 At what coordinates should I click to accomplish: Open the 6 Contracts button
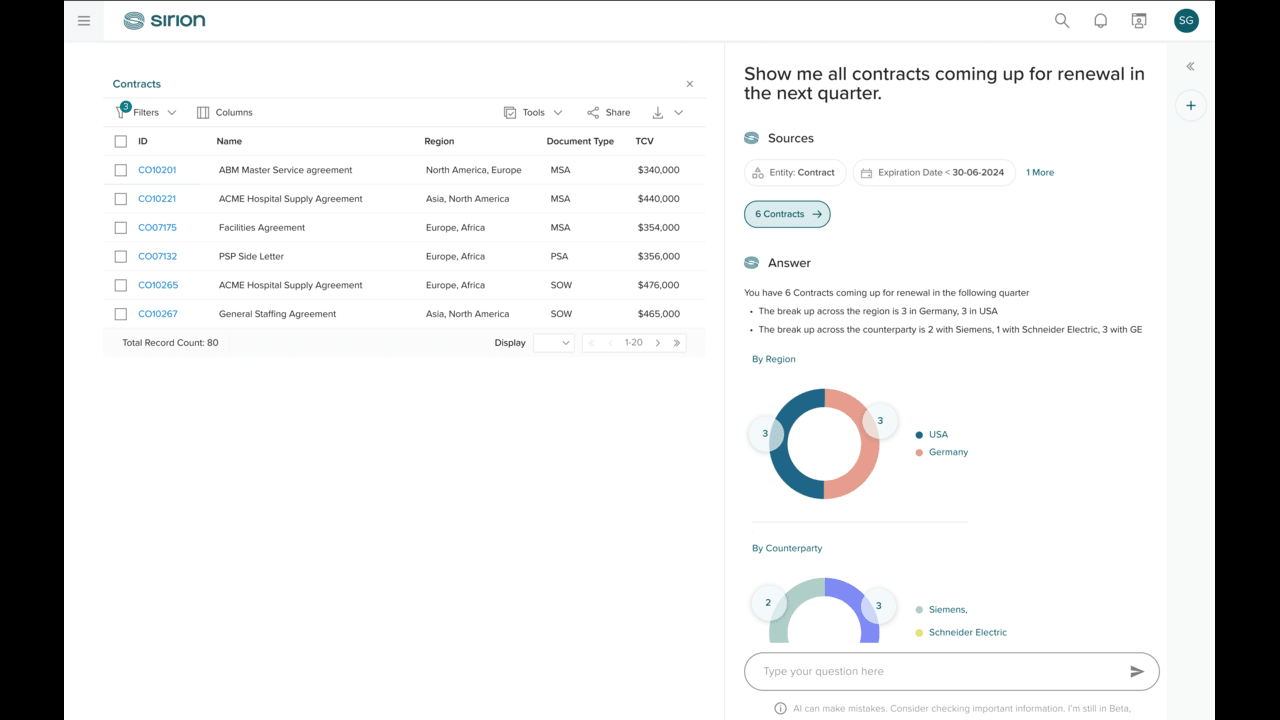787,214
